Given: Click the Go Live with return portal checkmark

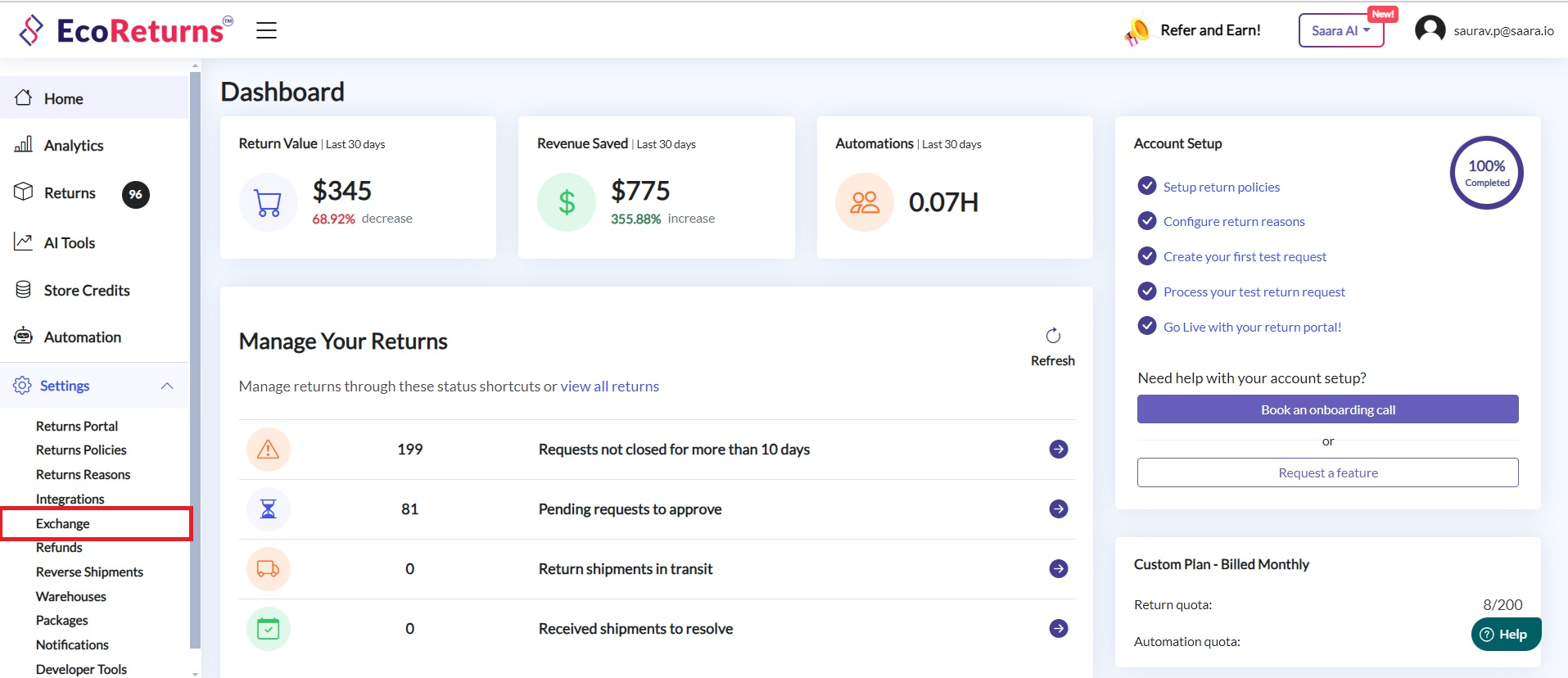Looking at the screenshot, I should click(x=1147, y=326).
